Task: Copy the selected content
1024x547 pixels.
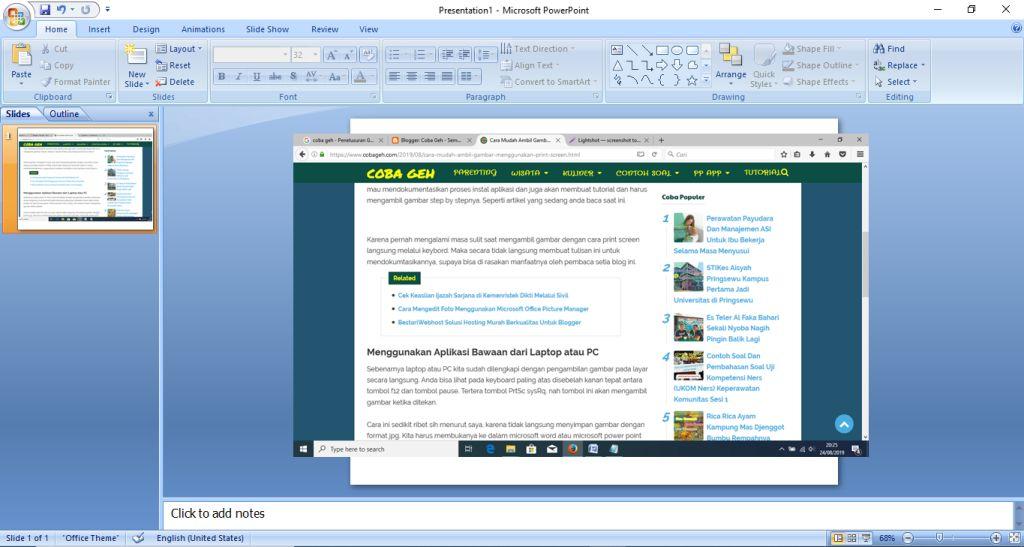Action: pos(57,65)
